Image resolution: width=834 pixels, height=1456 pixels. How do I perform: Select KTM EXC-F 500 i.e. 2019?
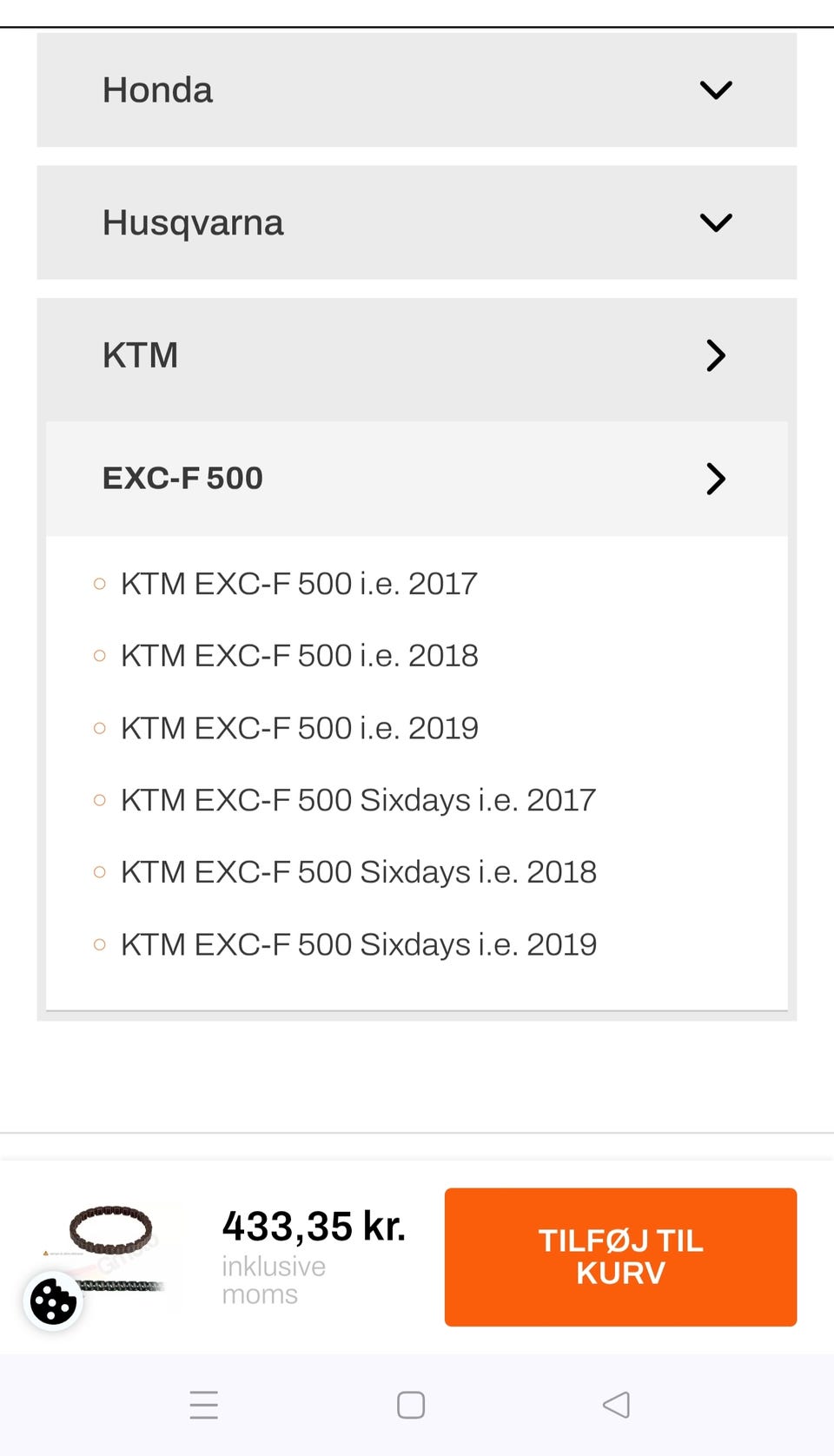pyautogui.click(x=299, y=728)
